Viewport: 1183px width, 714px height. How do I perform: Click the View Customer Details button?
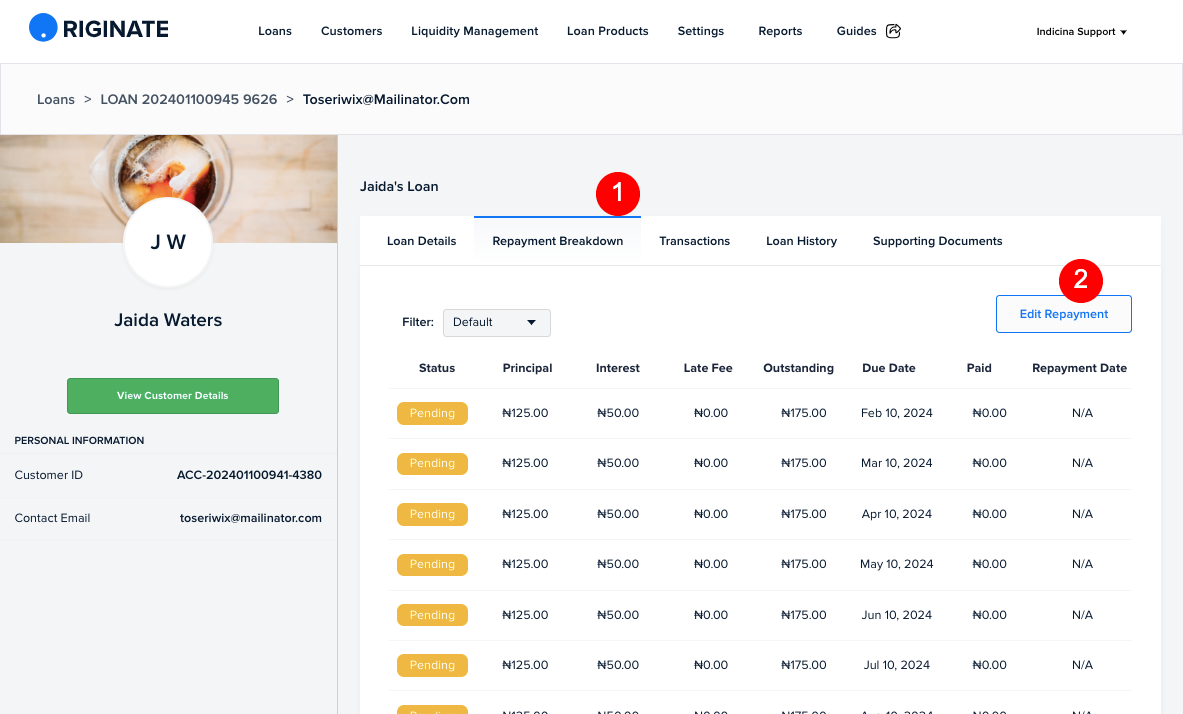(173, 395)
